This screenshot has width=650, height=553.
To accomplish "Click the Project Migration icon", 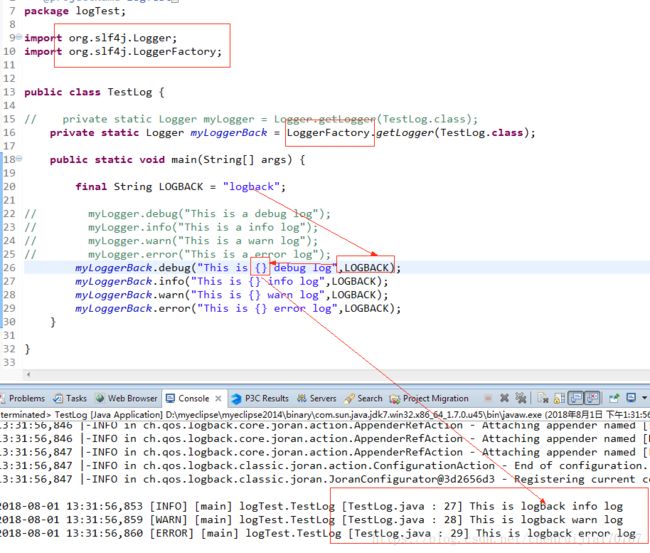I will pyautogui.click(x=395, y=399).
